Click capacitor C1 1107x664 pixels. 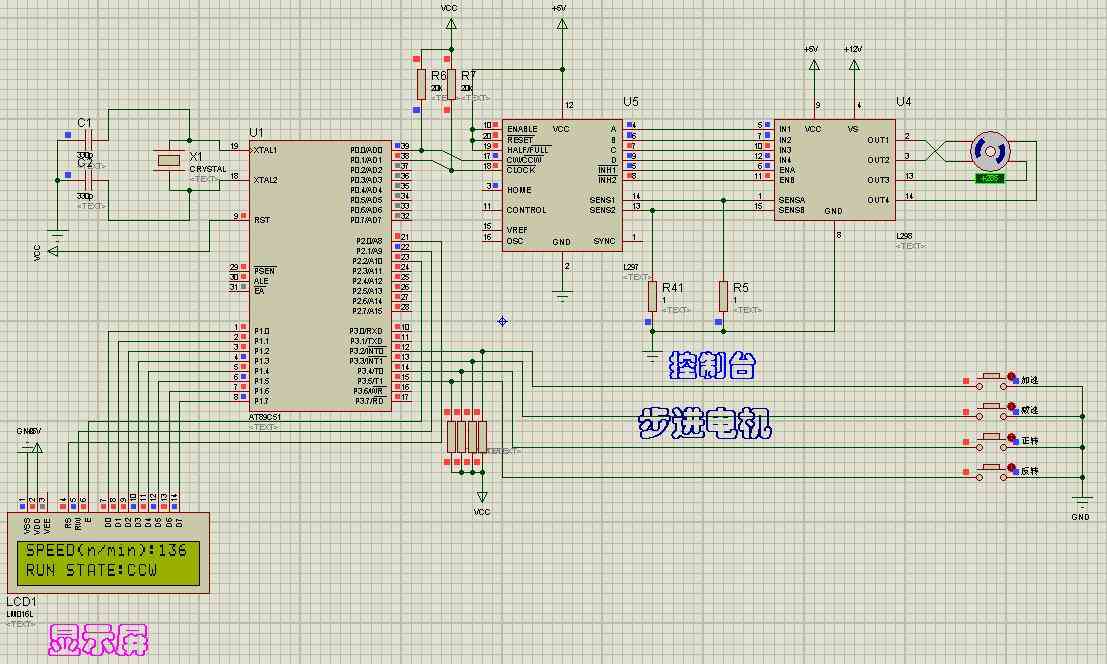point(84,143)
